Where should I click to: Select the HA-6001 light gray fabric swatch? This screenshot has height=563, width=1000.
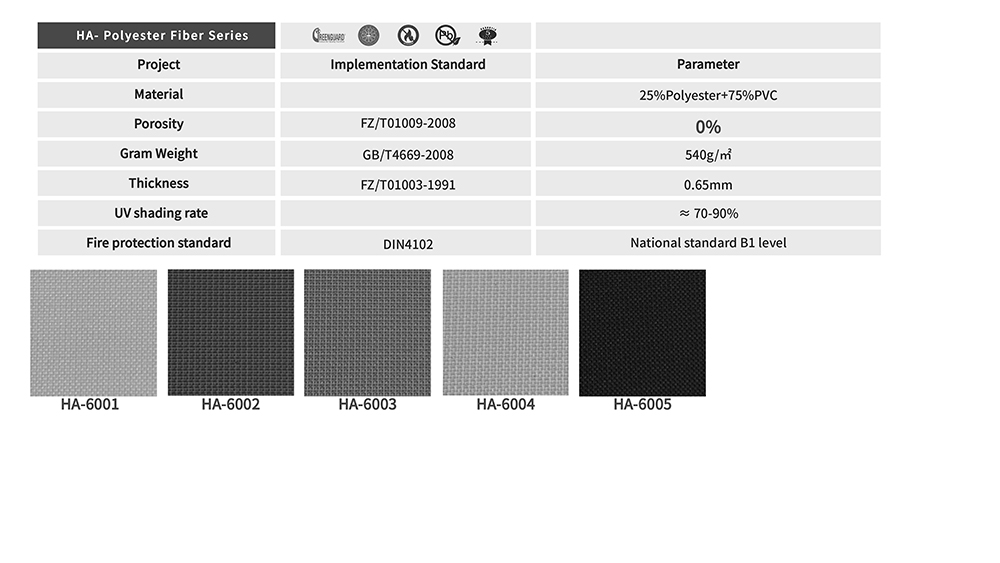click(93, 333)
